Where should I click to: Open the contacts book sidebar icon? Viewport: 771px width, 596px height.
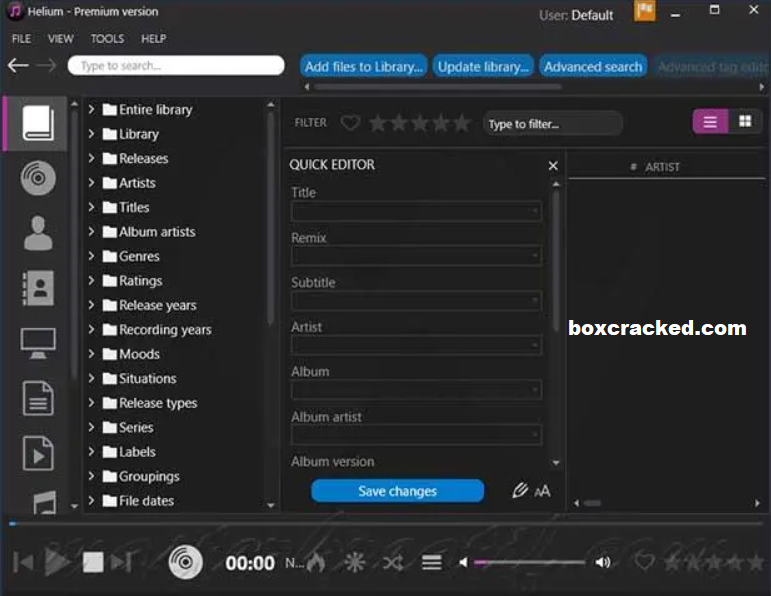[38, 288]
